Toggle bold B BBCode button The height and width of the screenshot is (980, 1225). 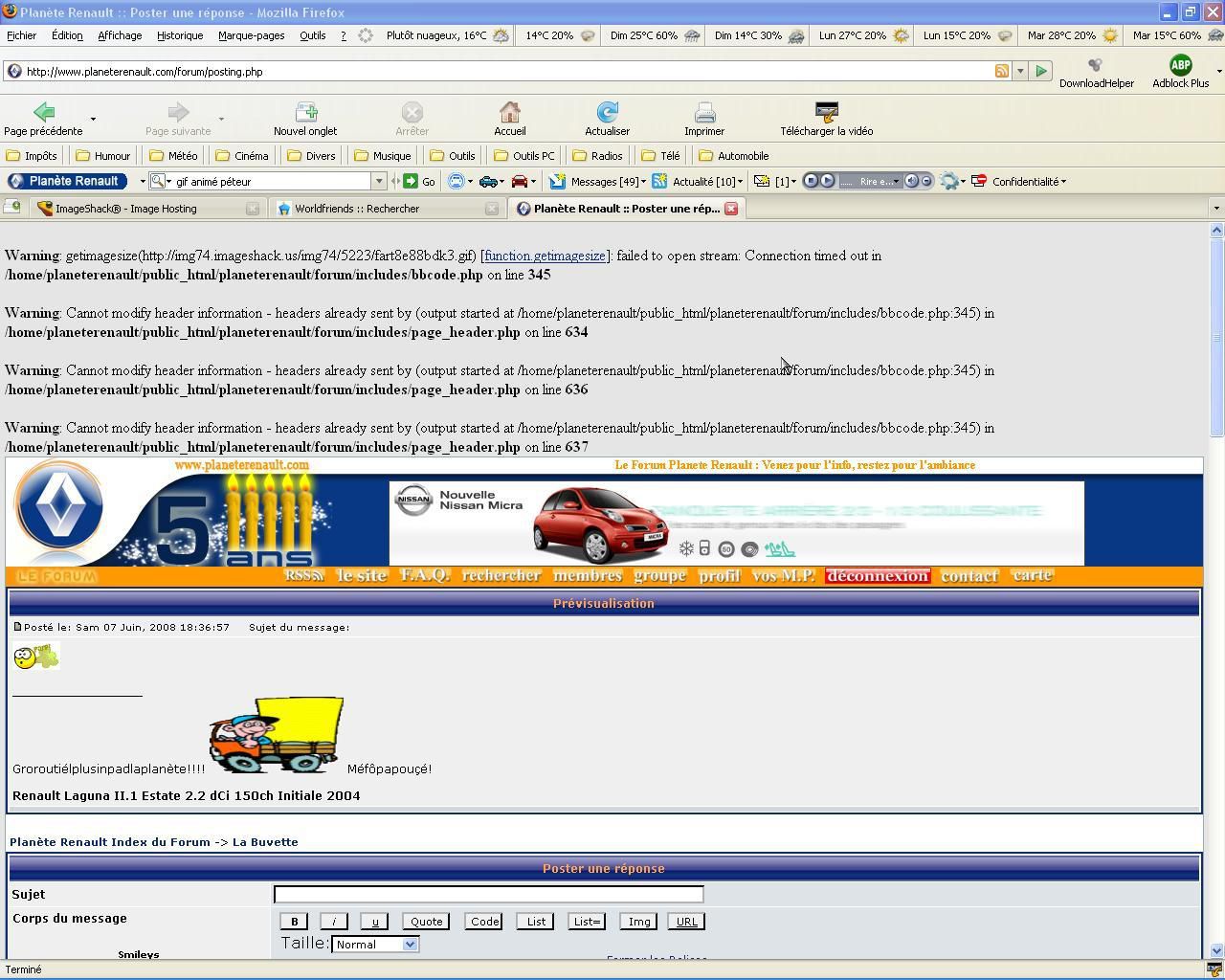pos(294,922)
